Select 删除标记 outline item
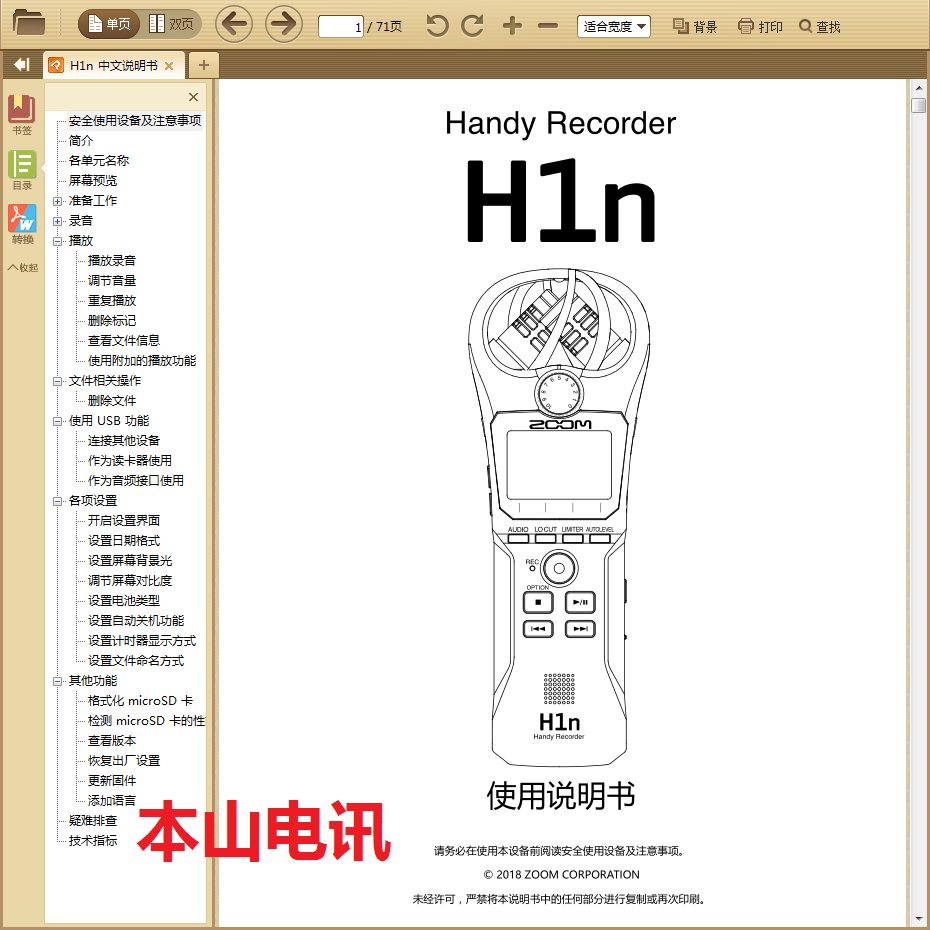 click(x=112, y=320)
